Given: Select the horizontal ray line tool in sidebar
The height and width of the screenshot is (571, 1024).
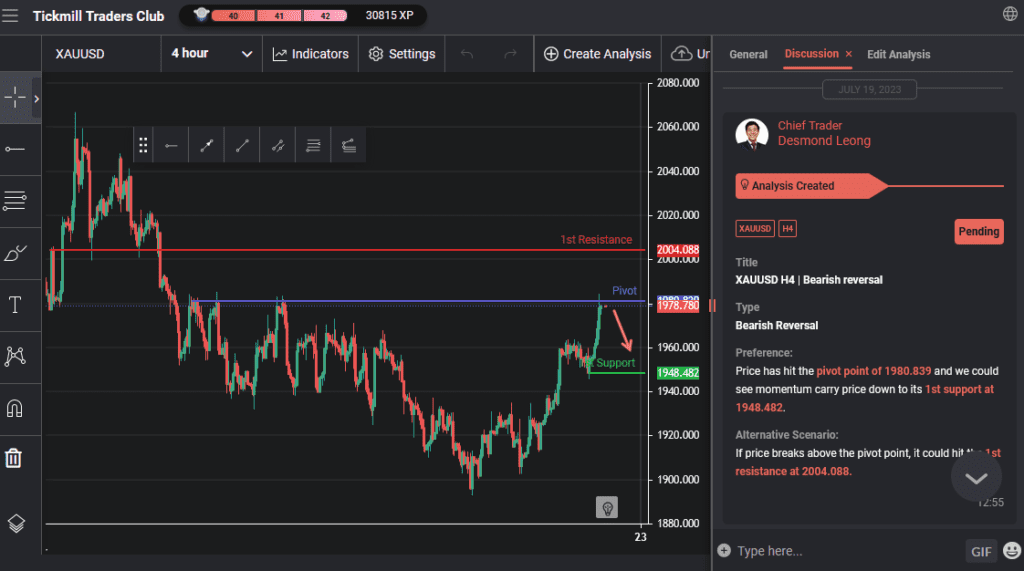Looking at the screenshot, I should (15, 149).
